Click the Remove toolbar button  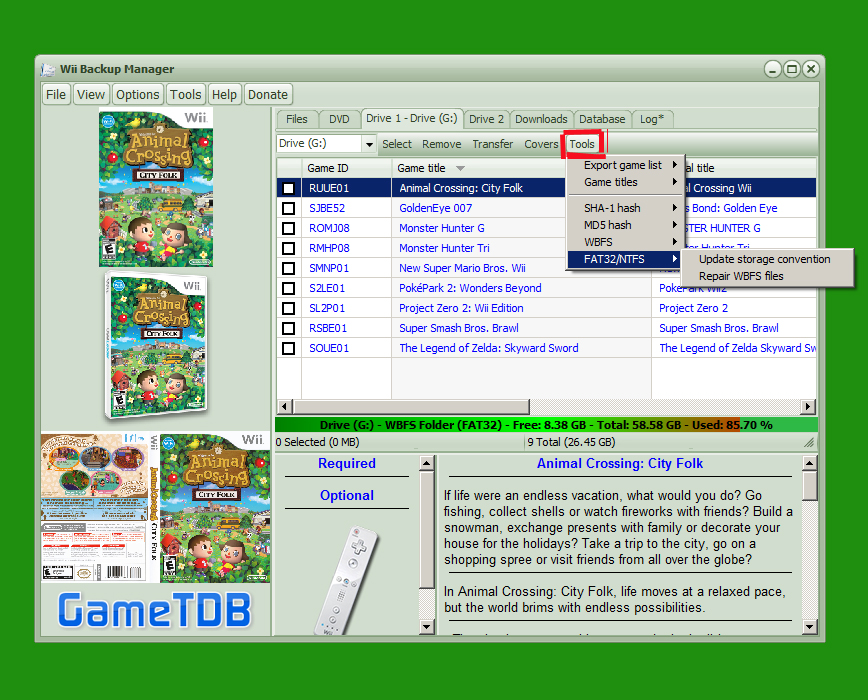click(x=442, y=144)
